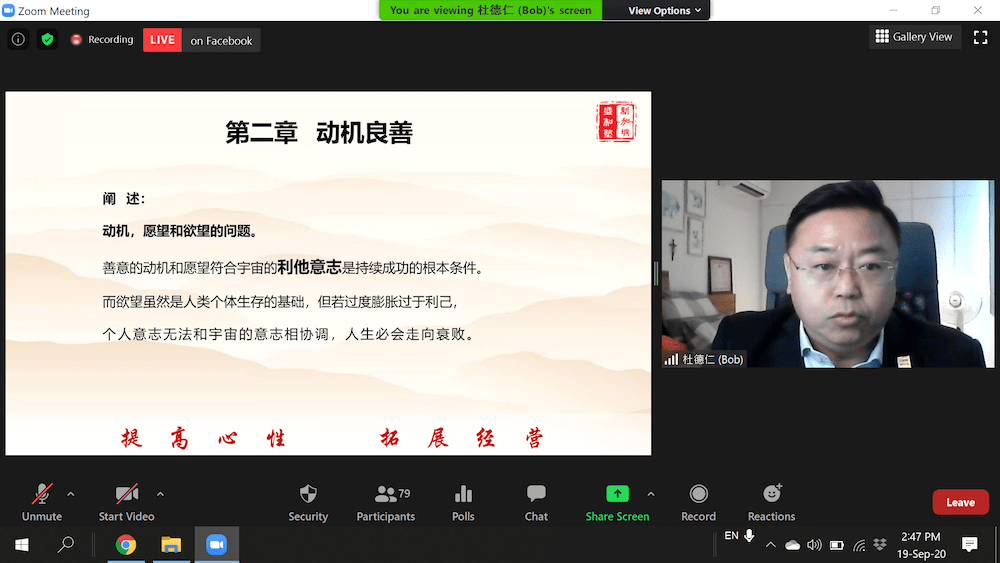The width and height of the screenshot is (1000, 563).
Task: Open the Chat panel
Action: pyautogui.click(x=536, y=502)
